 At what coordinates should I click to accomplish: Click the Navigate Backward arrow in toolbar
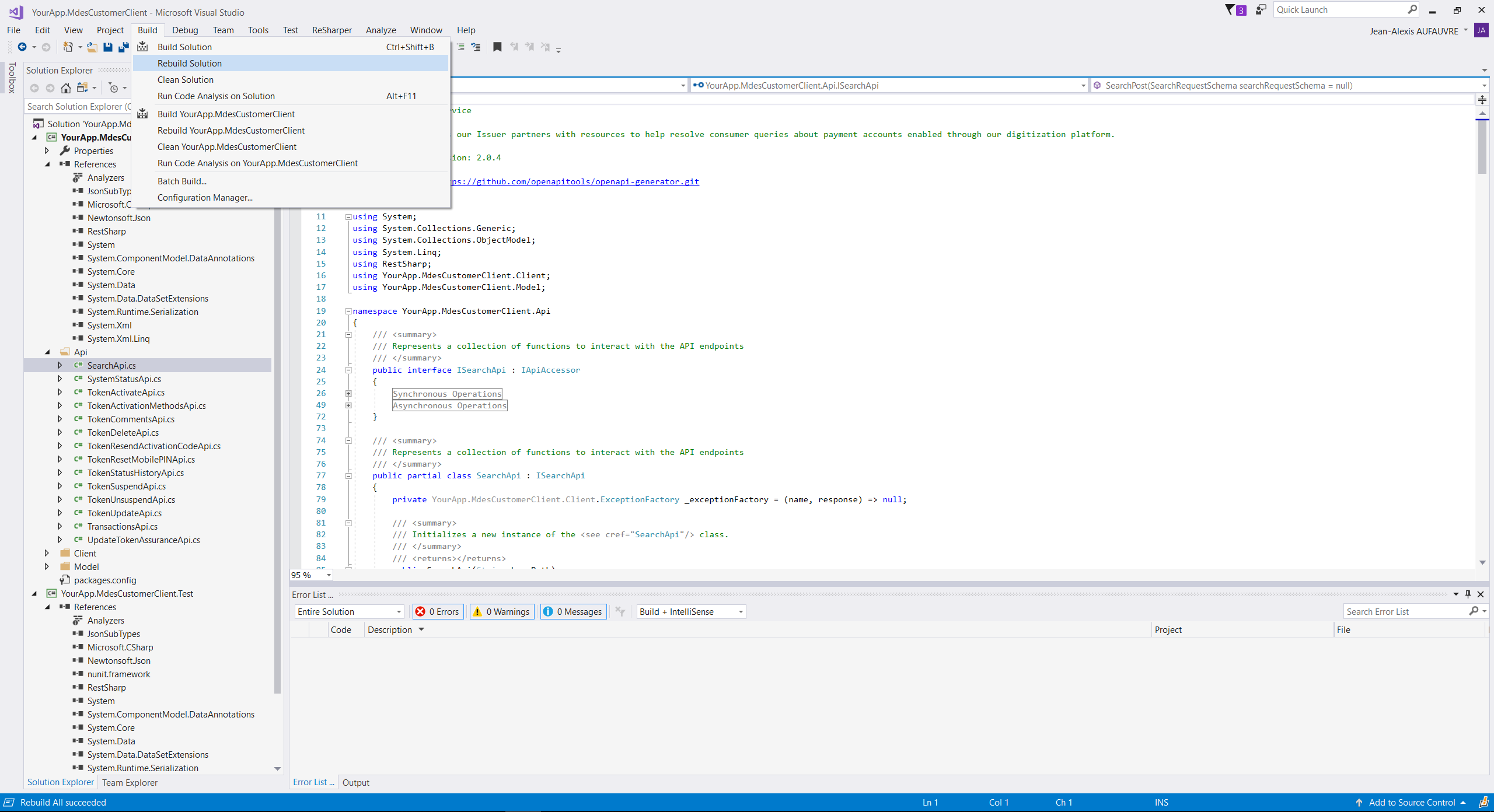(22, 47)
